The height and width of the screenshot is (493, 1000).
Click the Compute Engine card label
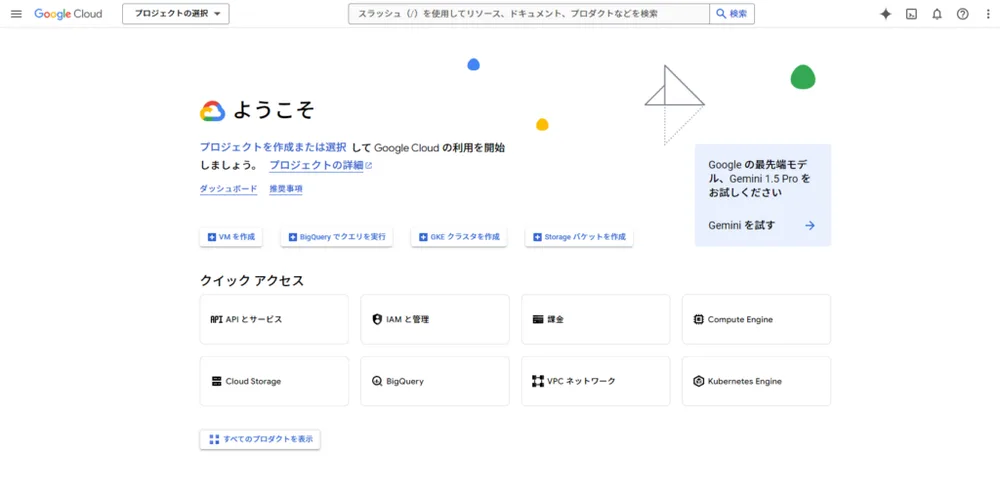tap(740, 319)
